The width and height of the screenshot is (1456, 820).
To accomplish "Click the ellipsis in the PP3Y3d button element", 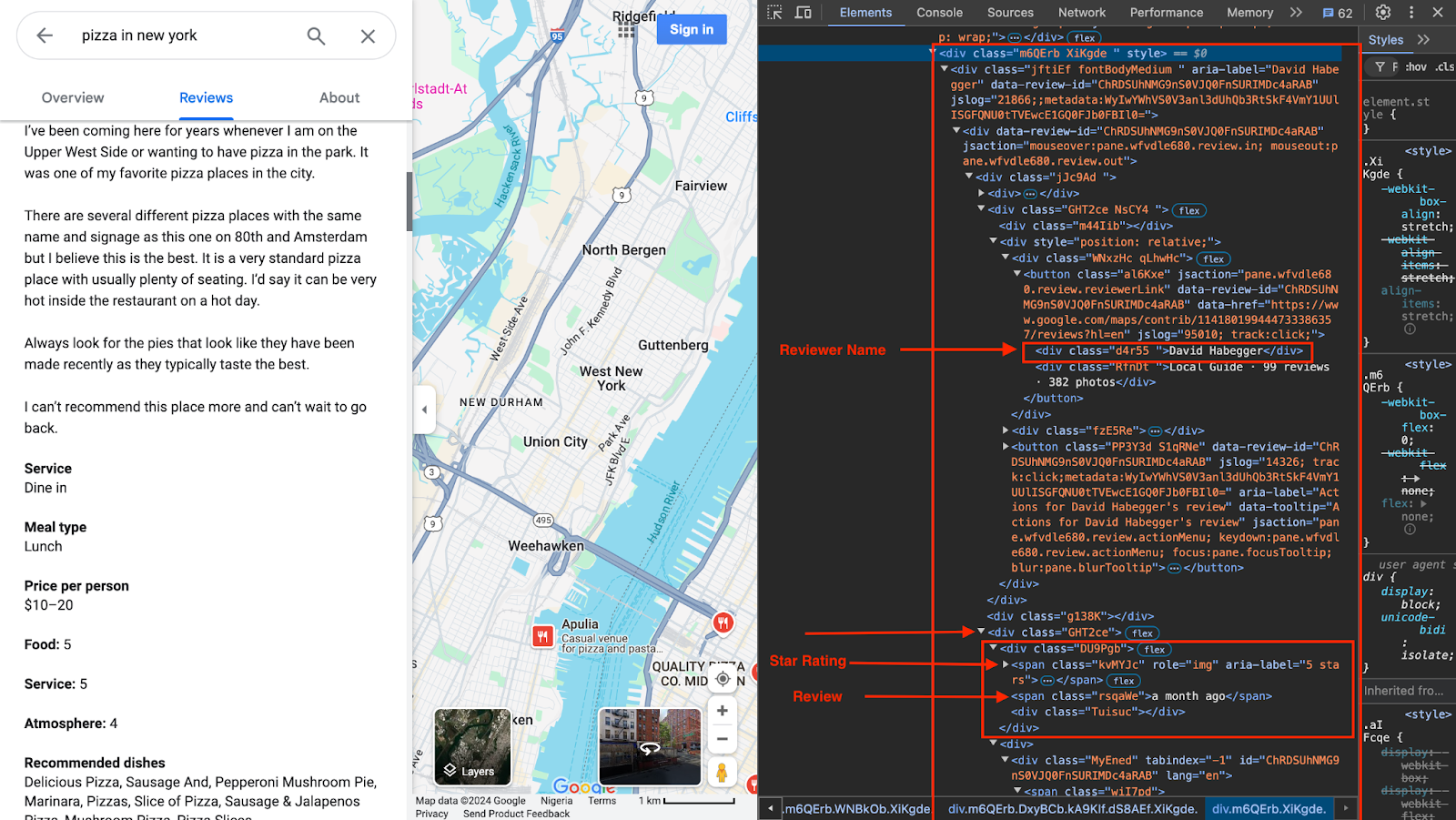I will pyautogui.click(x=1175, y=569).
